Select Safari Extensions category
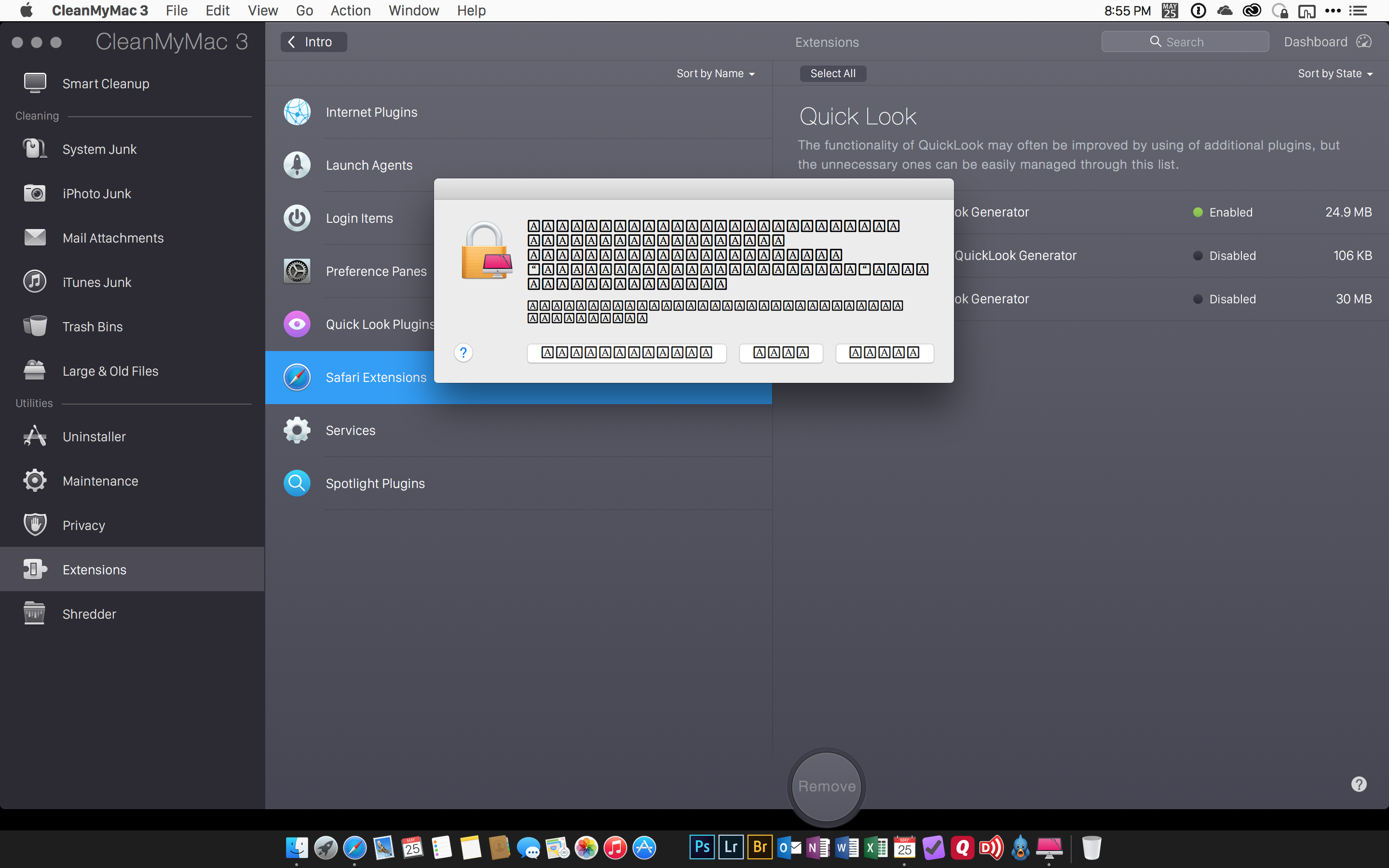Viewport: 1389px width, 868px height. click(350, 377)
